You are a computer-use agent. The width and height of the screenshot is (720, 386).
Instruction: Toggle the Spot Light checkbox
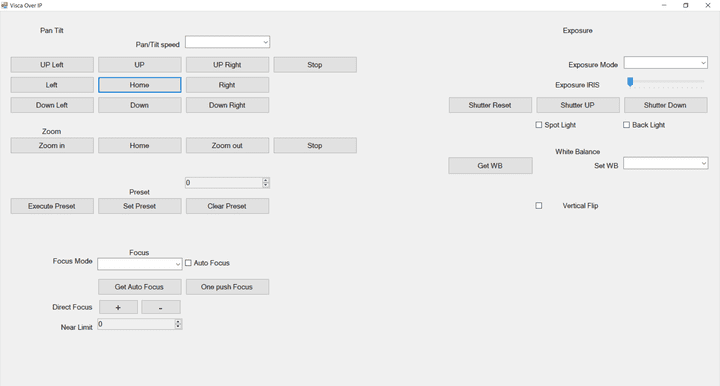tap(539, 125)
